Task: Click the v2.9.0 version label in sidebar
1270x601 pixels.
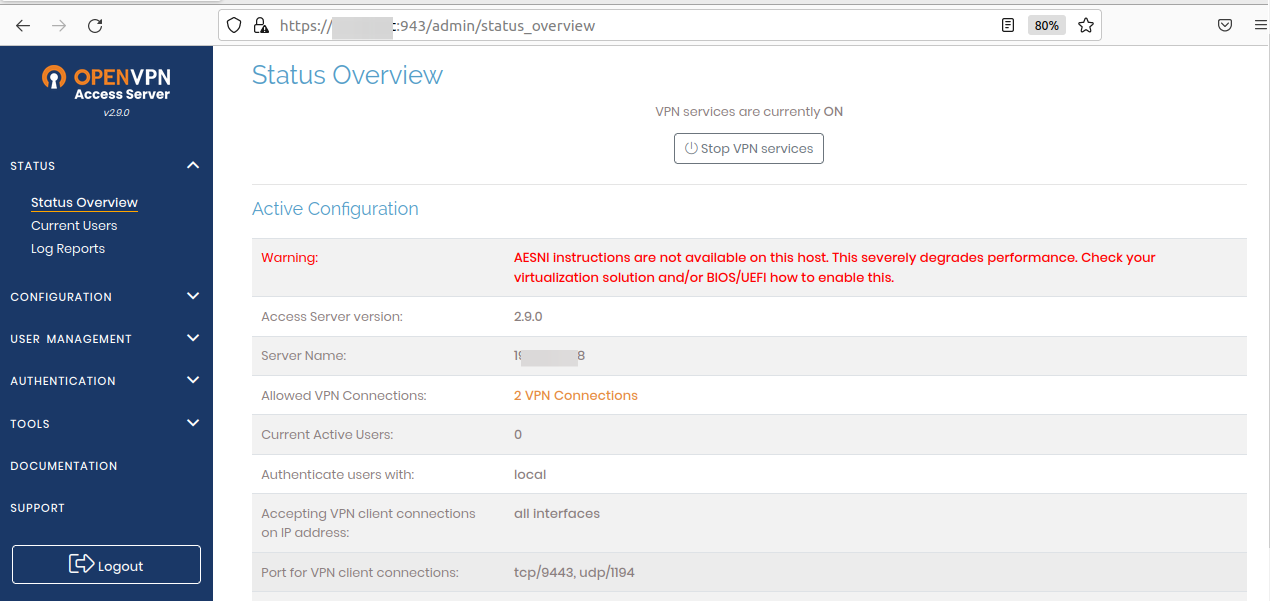Action: pyautogui.click(x=116, y=113)
